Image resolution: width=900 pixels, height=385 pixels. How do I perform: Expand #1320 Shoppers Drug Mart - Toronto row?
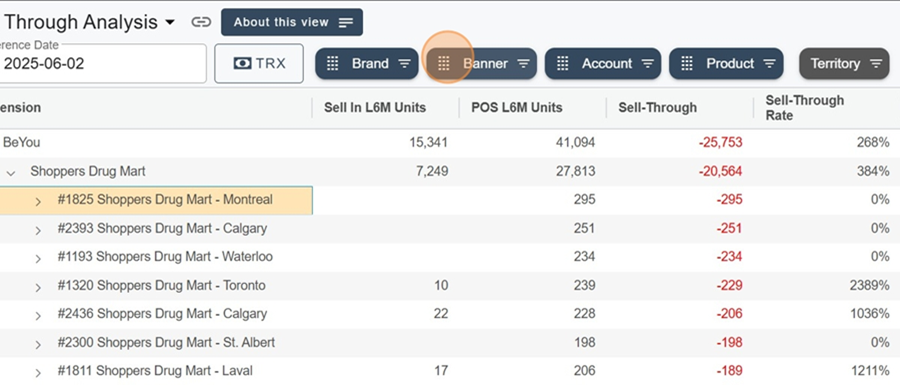pos(38,287)
